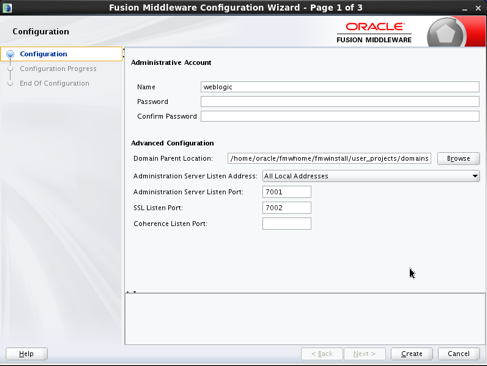Click the Advanced Configuration heading
Viewport: 487px width, 366px height.
[172, 143]
